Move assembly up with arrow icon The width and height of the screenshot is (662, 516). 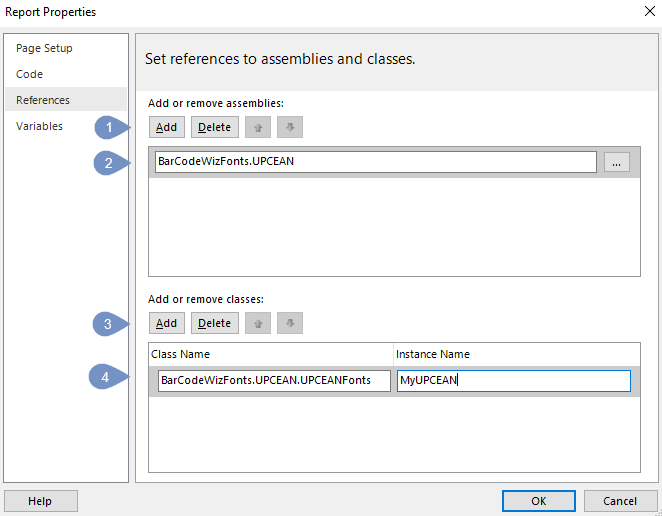[258, 127]
